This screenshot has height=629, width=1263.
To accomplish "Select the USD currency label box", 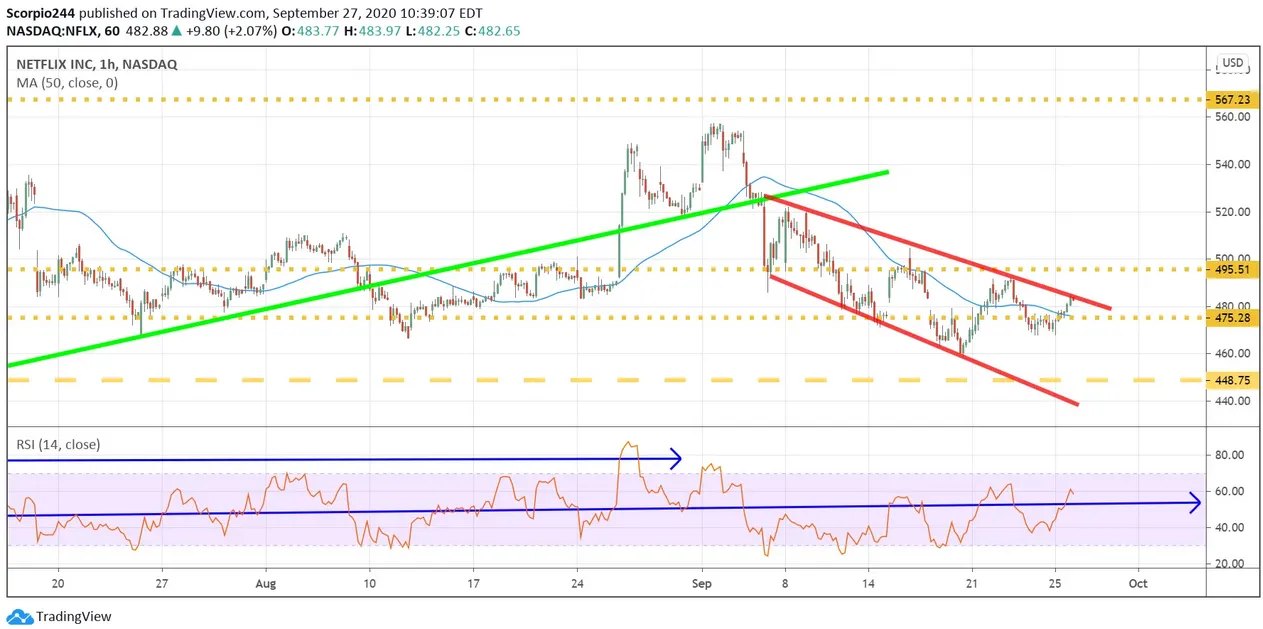I will (x=1232, y=63).
